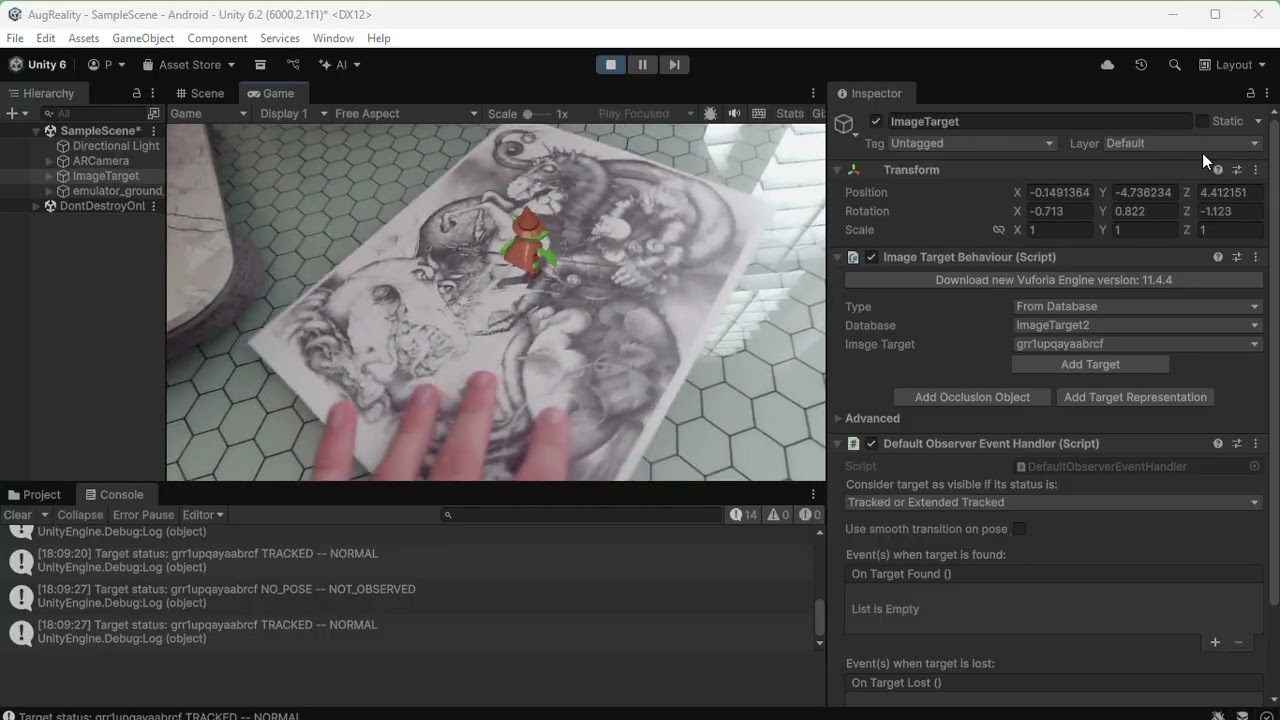This screenshot has width=1280, height=720.
Task: Toggle the ImageTarget active checkbox
Action: 876,121
